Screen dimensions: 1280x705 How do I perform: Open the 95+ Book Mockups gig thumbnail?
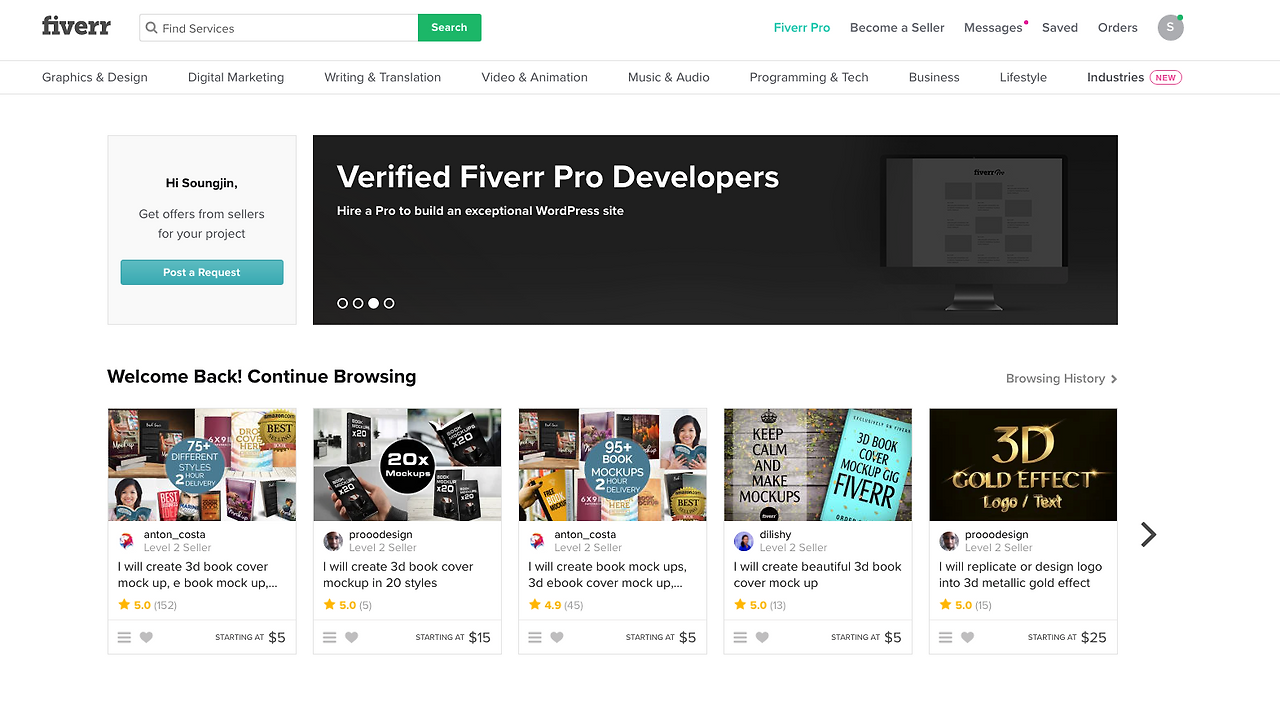(x=613, y=465)
